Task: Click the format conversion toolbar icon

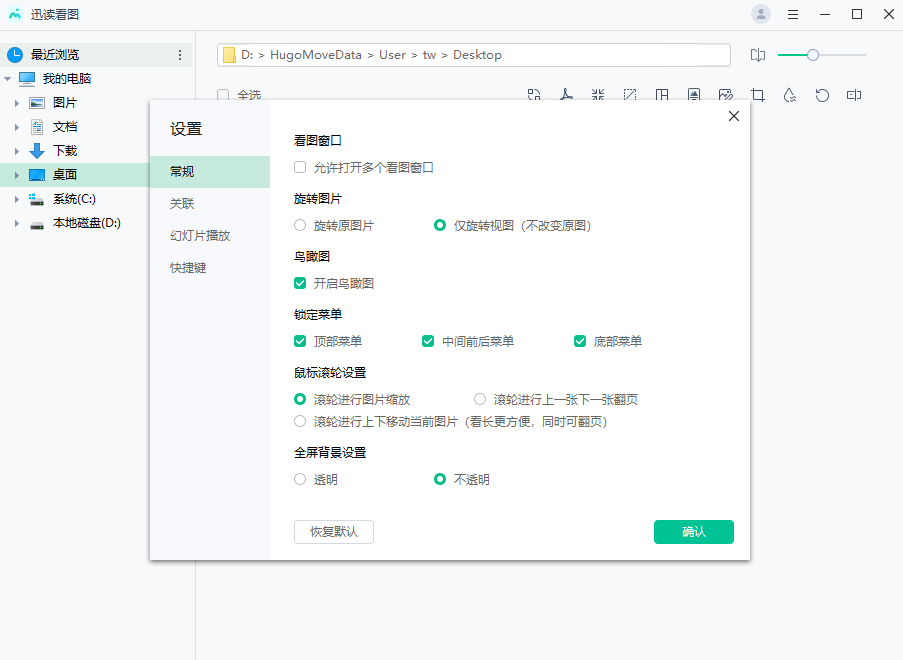Action: 534,95
